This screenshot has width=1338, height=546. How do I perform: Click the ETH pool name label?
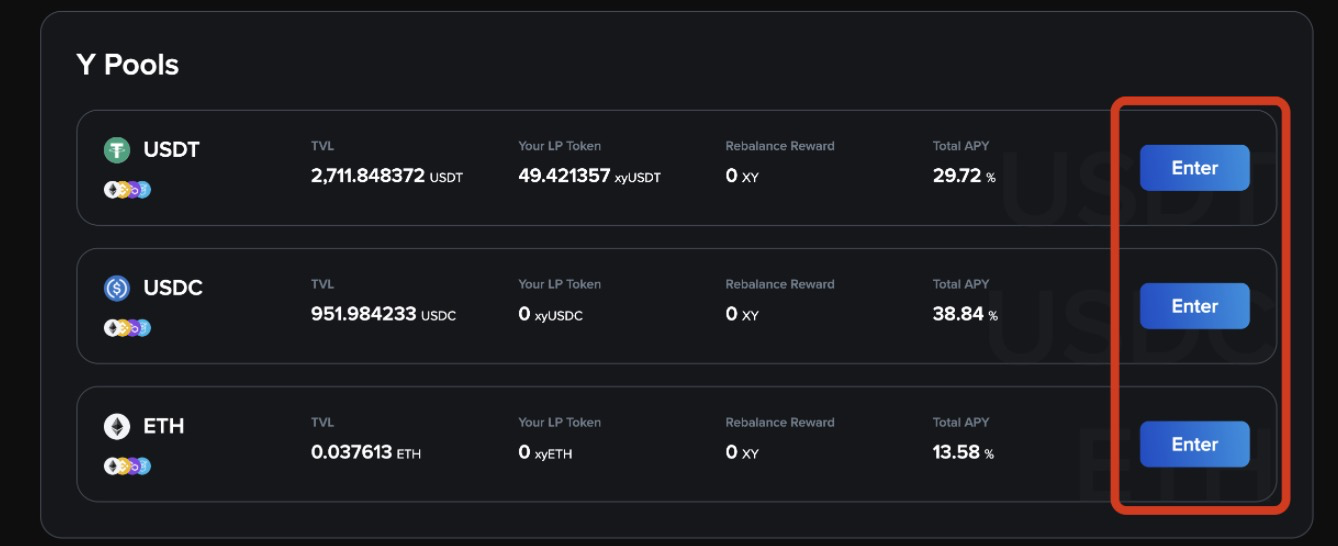164,426
